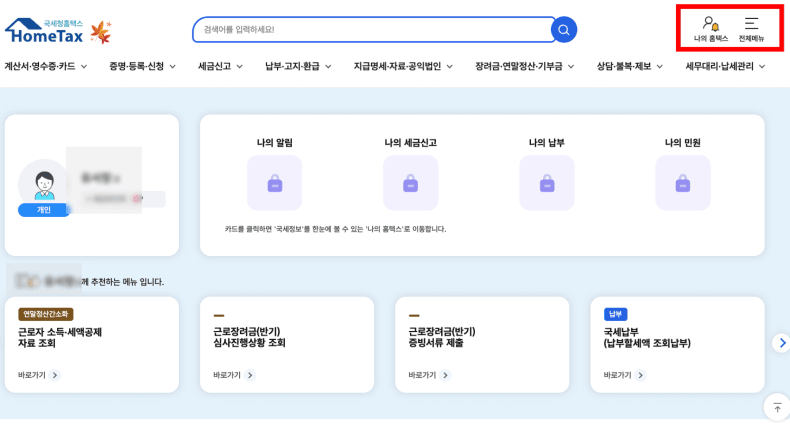
Task: Expand 납부·고지·환급 menu chevron
Action: 328,66
